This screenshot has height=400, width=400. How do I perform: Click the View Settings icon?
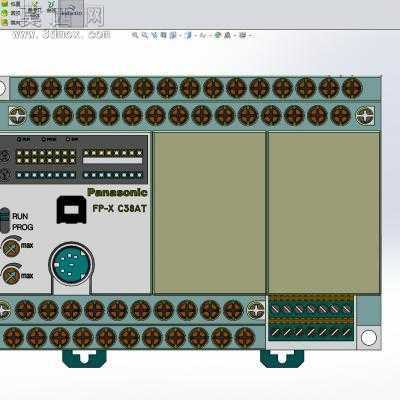(x=242, y=35)
